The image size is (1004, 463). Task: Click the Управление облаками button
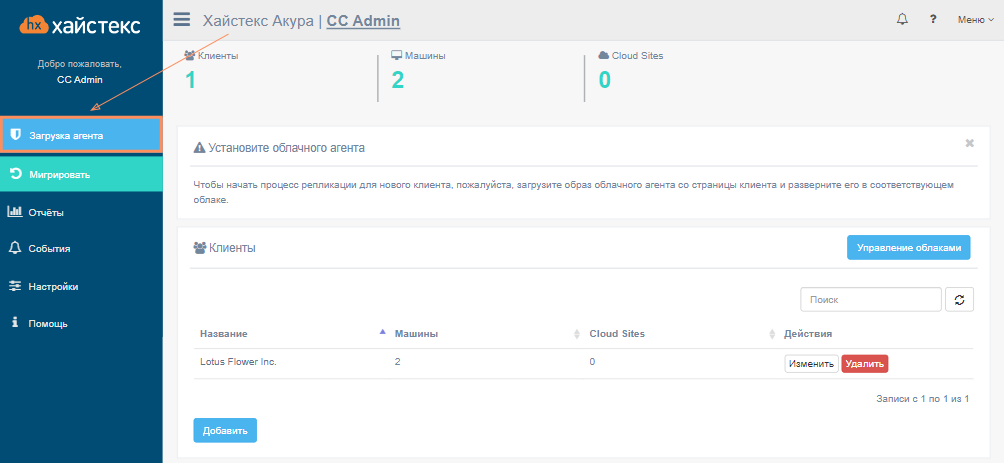[908, 248]
